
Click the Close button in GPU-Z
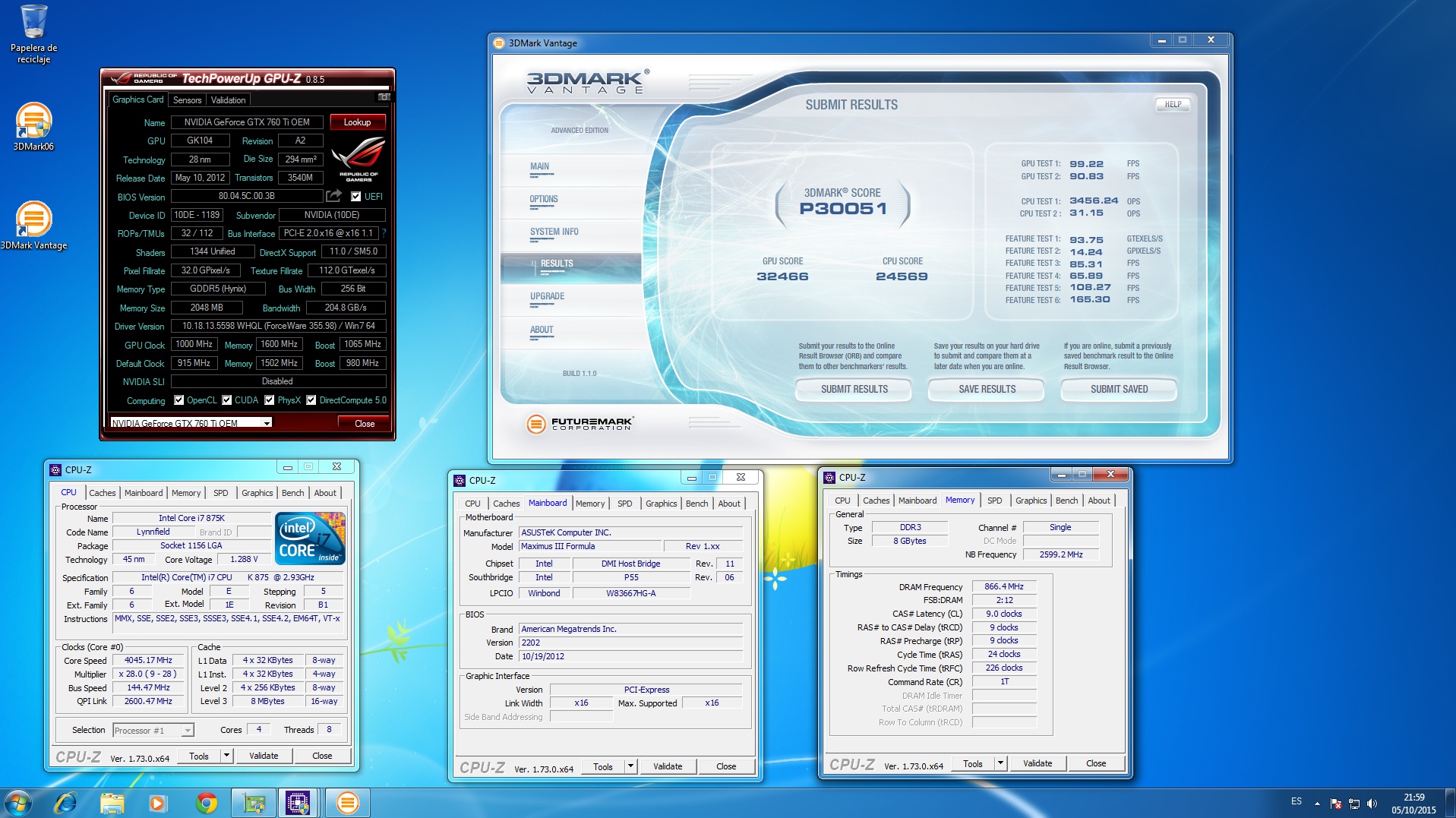[365, 423]
